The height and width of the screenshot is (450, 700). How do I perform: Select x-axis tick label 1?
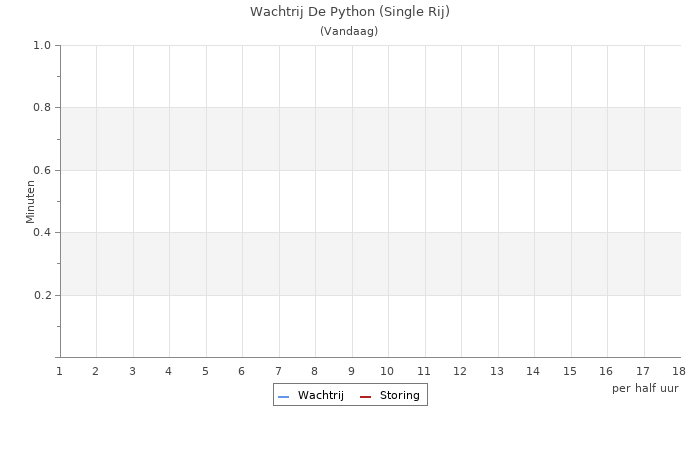(59, 372)
